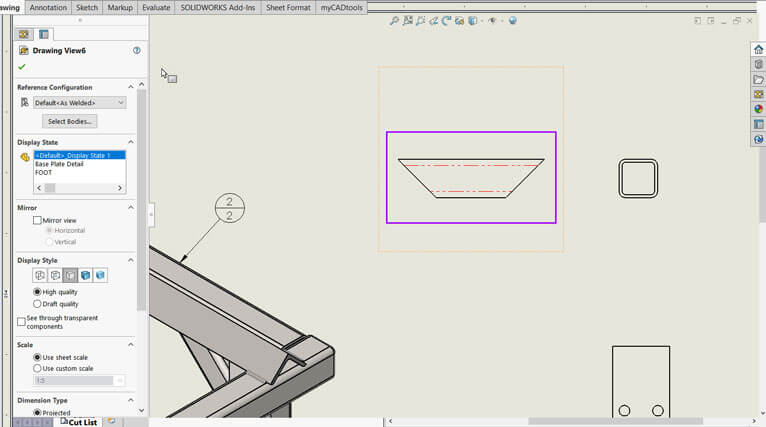
Task: Select Shaded display style
Action: [100, 275]
